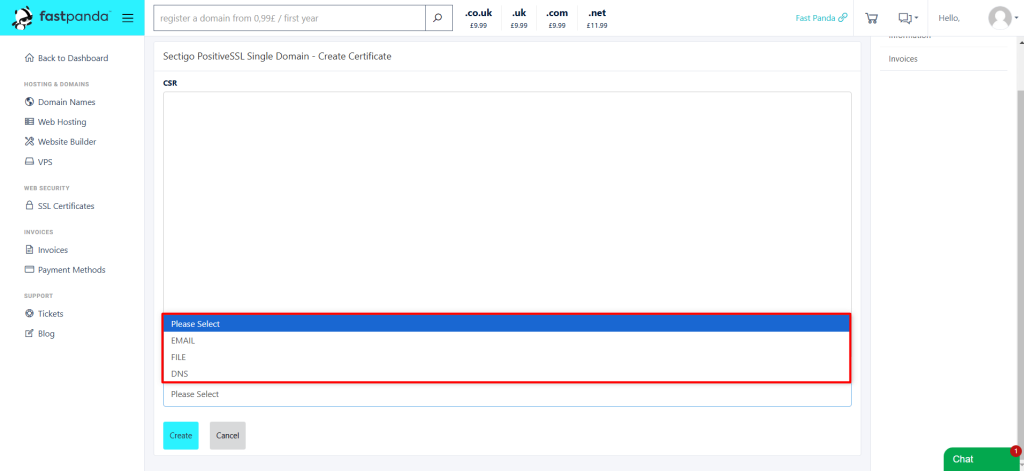This screenshot has height=471, width=1024.
Task: Click the Website Builder tools icon
Action: (29, 141)
